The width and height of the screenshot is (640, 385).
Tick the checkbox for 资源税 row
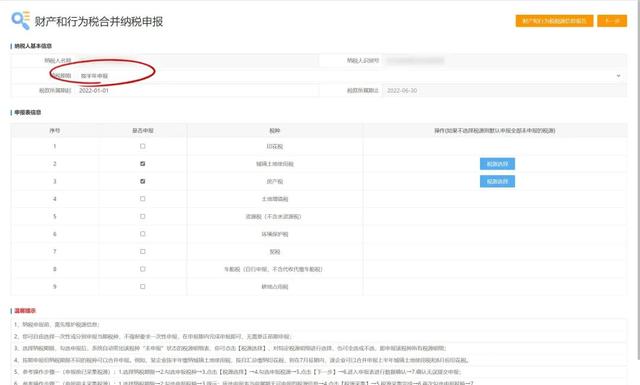pos(142,216)
